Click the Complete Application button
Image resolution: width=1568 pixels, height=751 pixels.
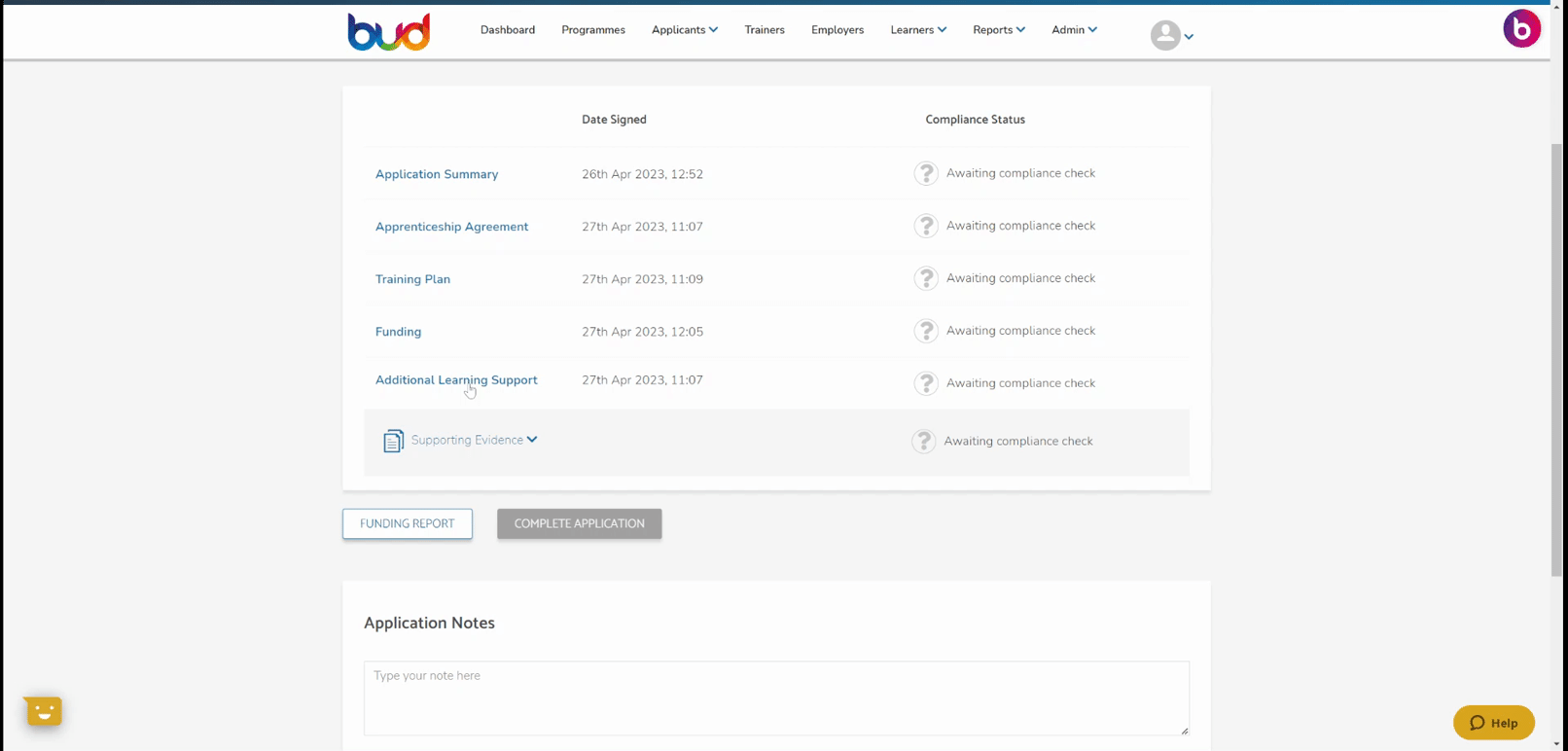pyautogui.click(x=580, y=523)
